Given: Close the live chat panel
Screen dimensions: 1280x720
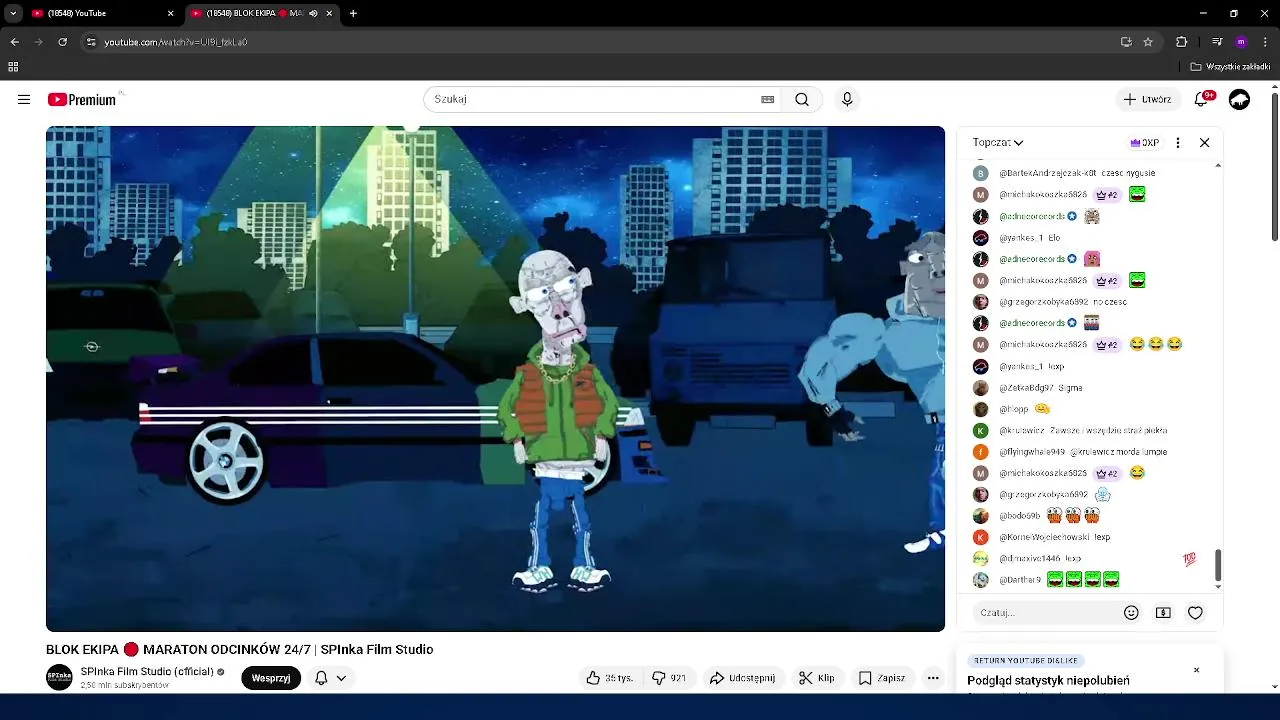Looking at the screenshot, I should 1205,142.
